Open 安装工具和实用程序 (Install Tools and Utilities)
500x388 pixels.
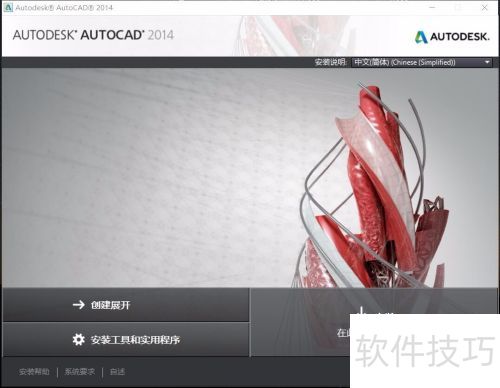tap(126, 340)
